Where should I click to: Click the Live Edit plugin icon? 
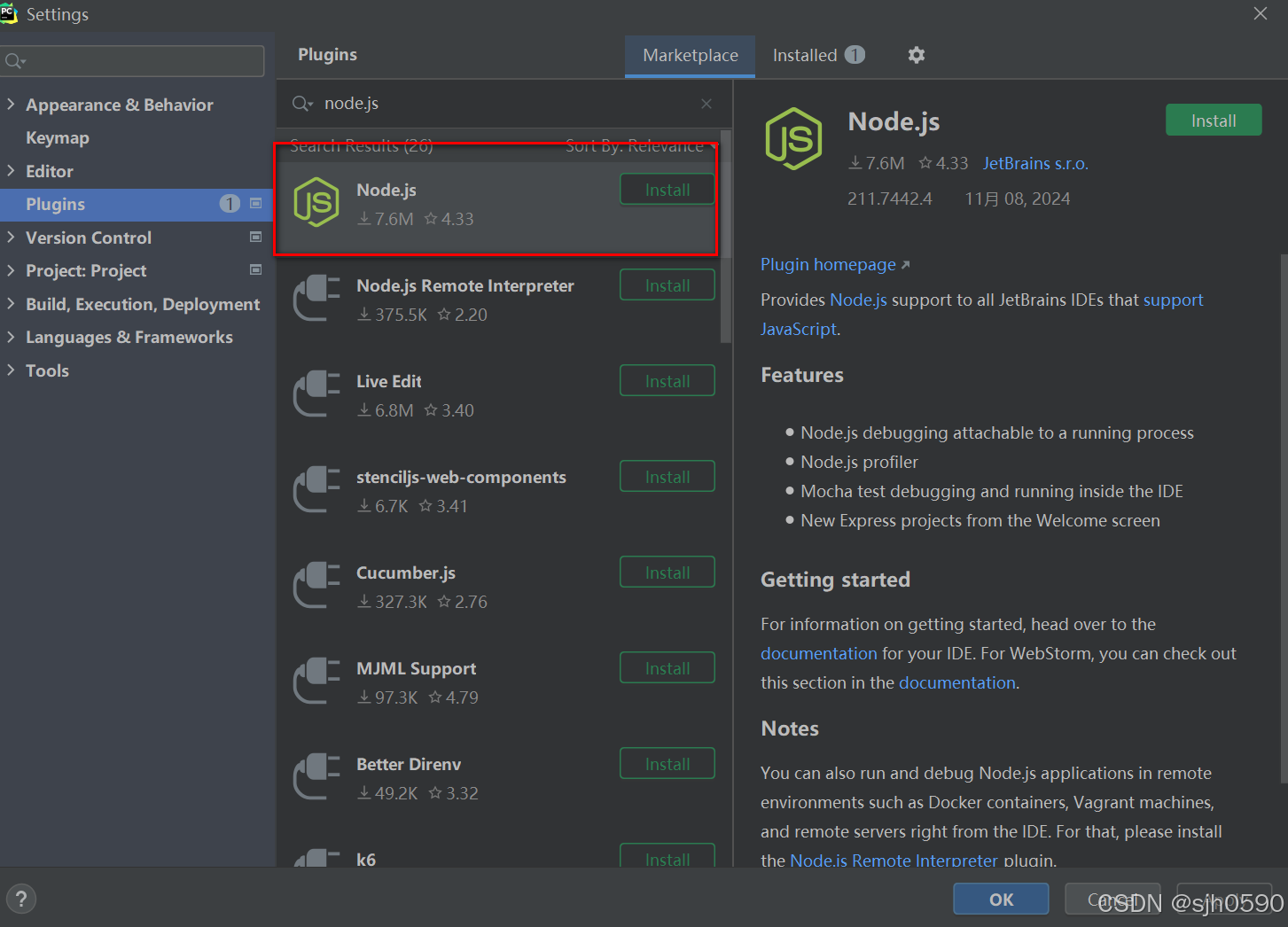[316, 394]
